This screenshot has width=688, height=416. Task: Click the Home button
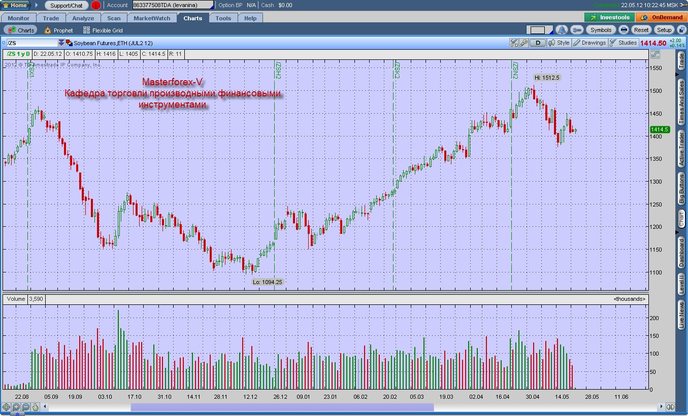pyautogui.click(x=15, y=5)
